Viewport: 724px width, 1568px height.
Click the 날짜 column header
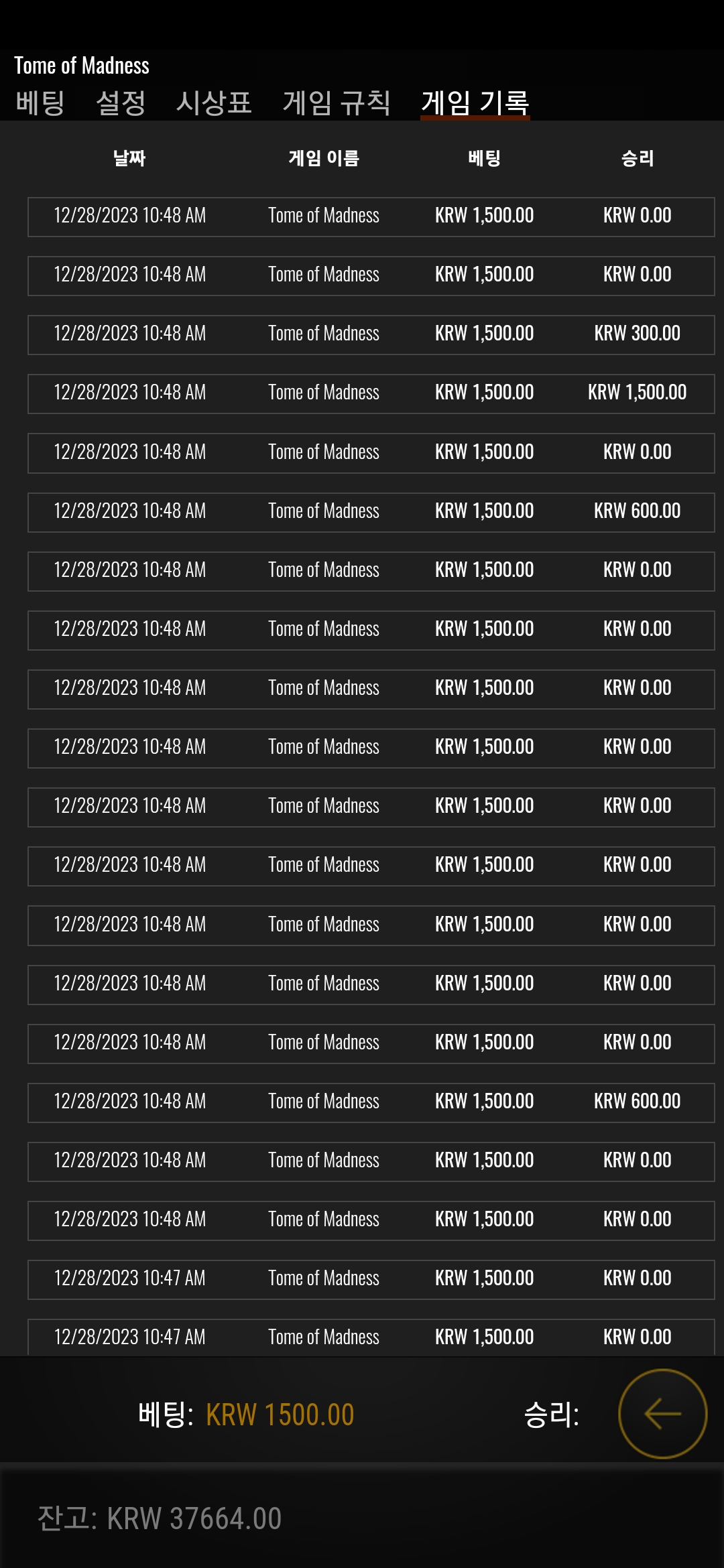click(x=129, y=158)
